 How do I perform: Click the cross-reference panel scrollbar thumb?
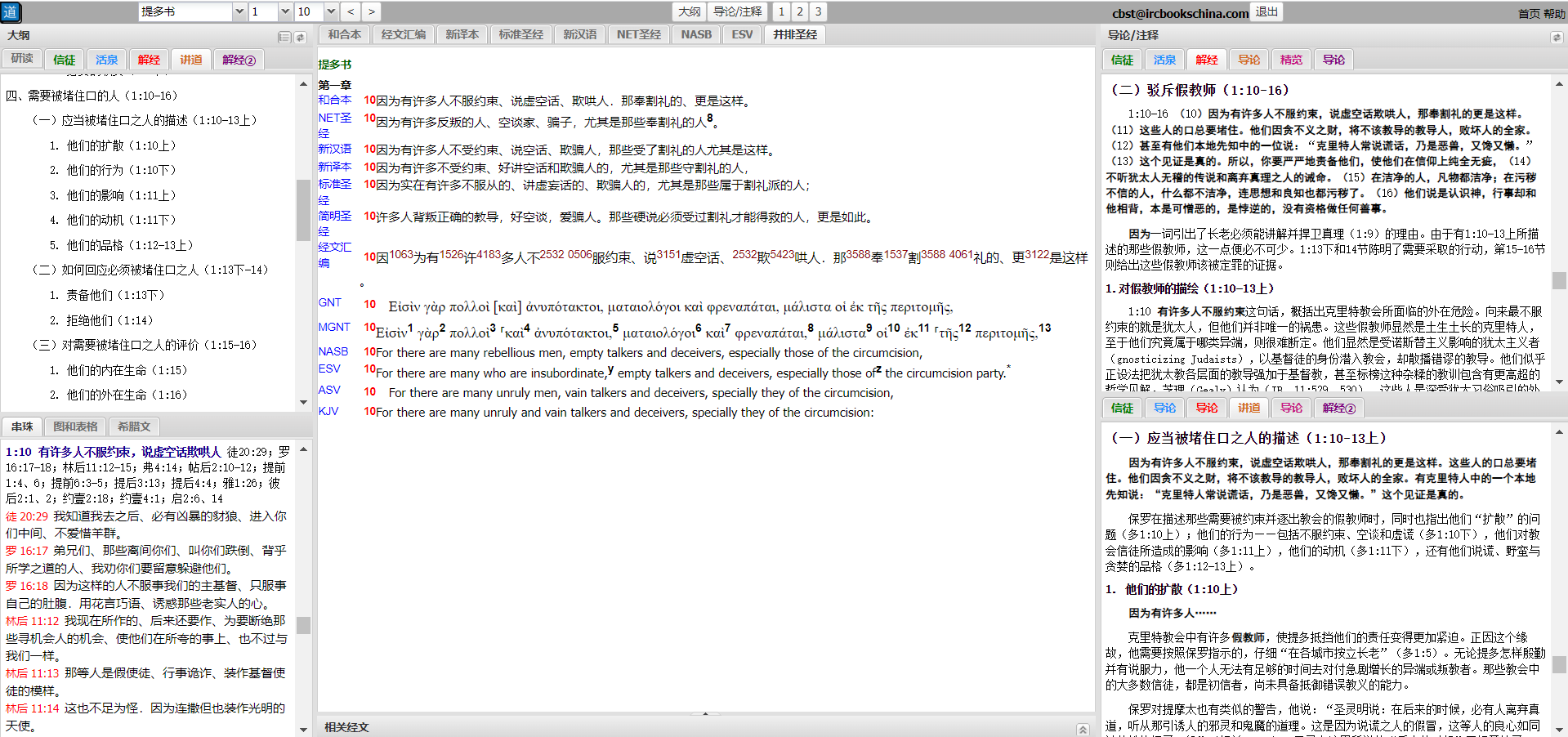[303, 625]
